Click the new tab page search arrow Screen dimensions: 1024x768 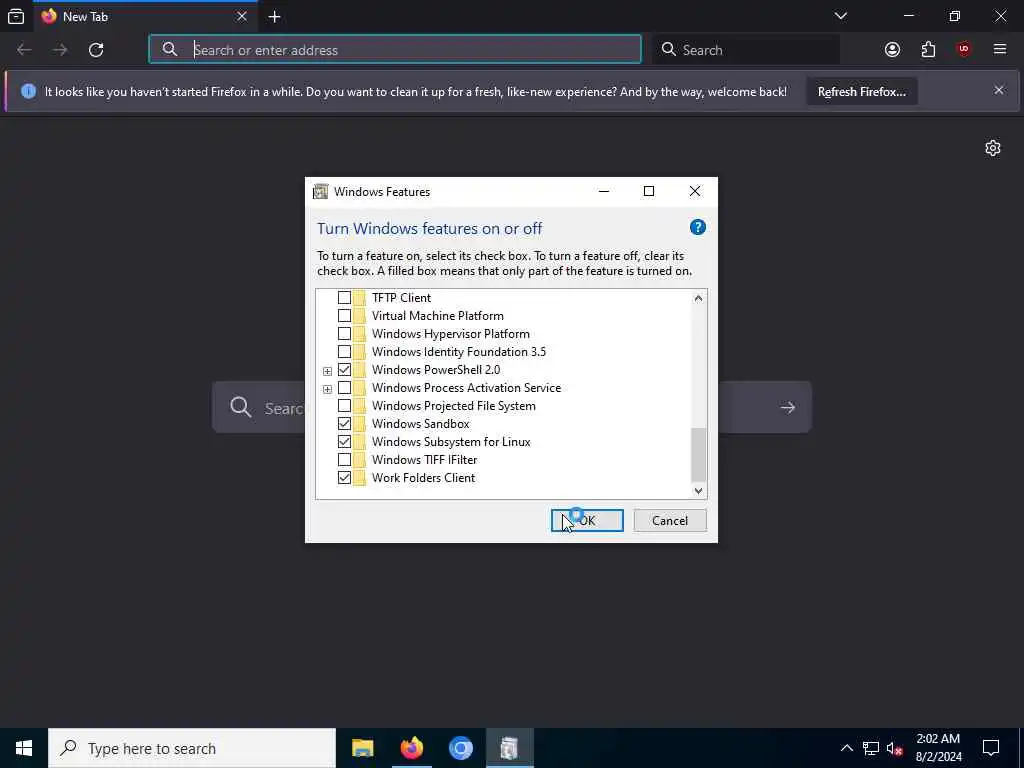[x=788, y=408]
